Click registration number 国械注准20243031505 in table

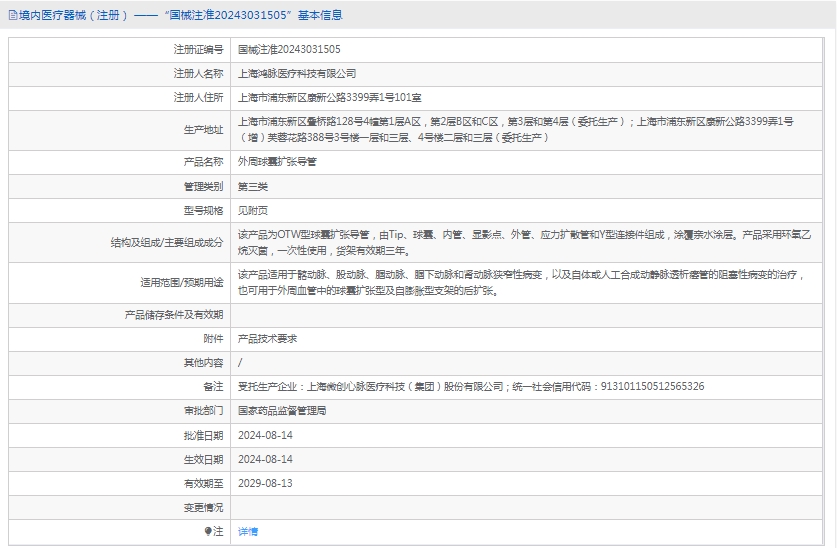289,49
